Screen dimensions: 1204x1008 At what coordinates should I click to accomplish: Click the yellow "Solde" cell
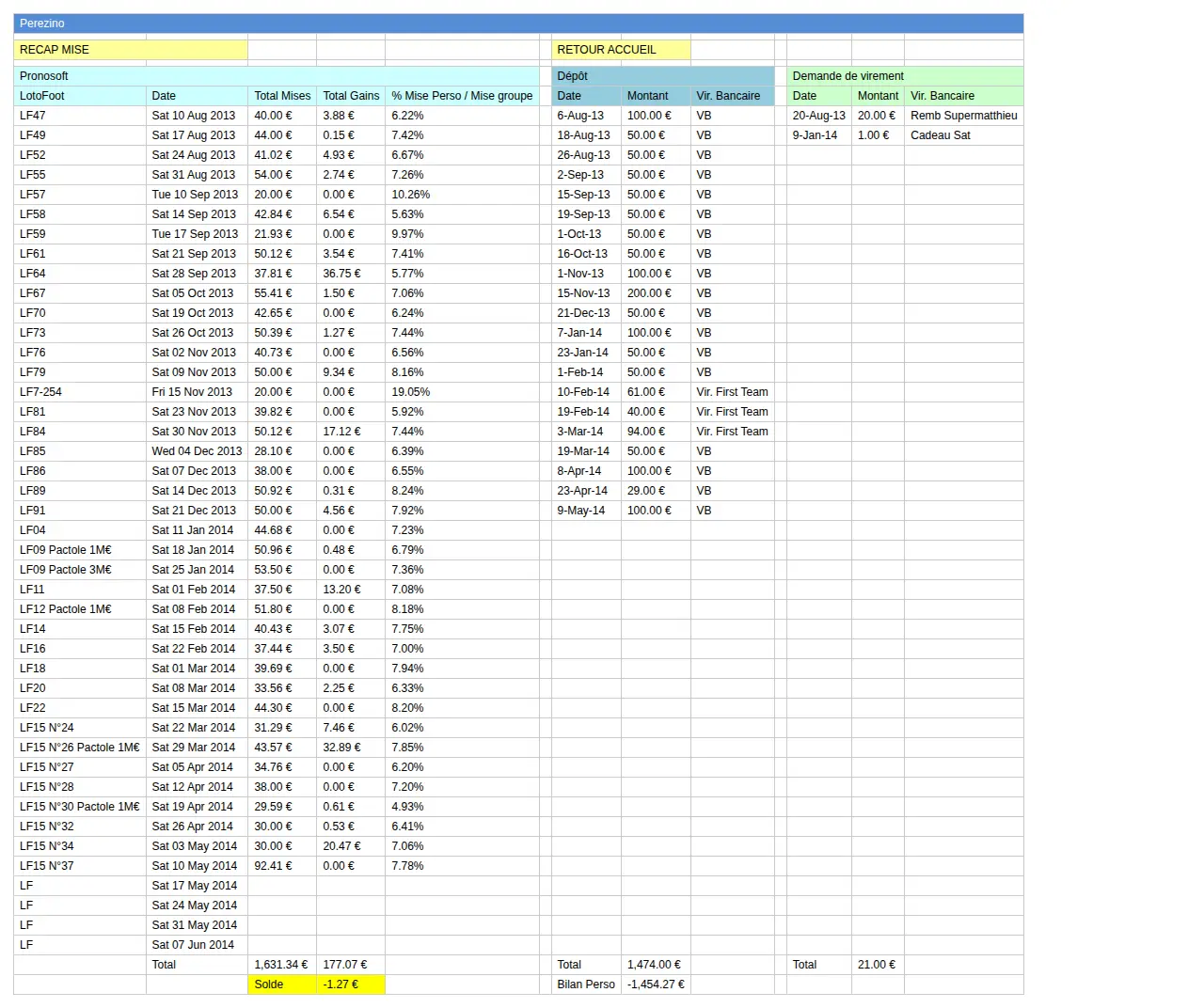tap(282, 984)
